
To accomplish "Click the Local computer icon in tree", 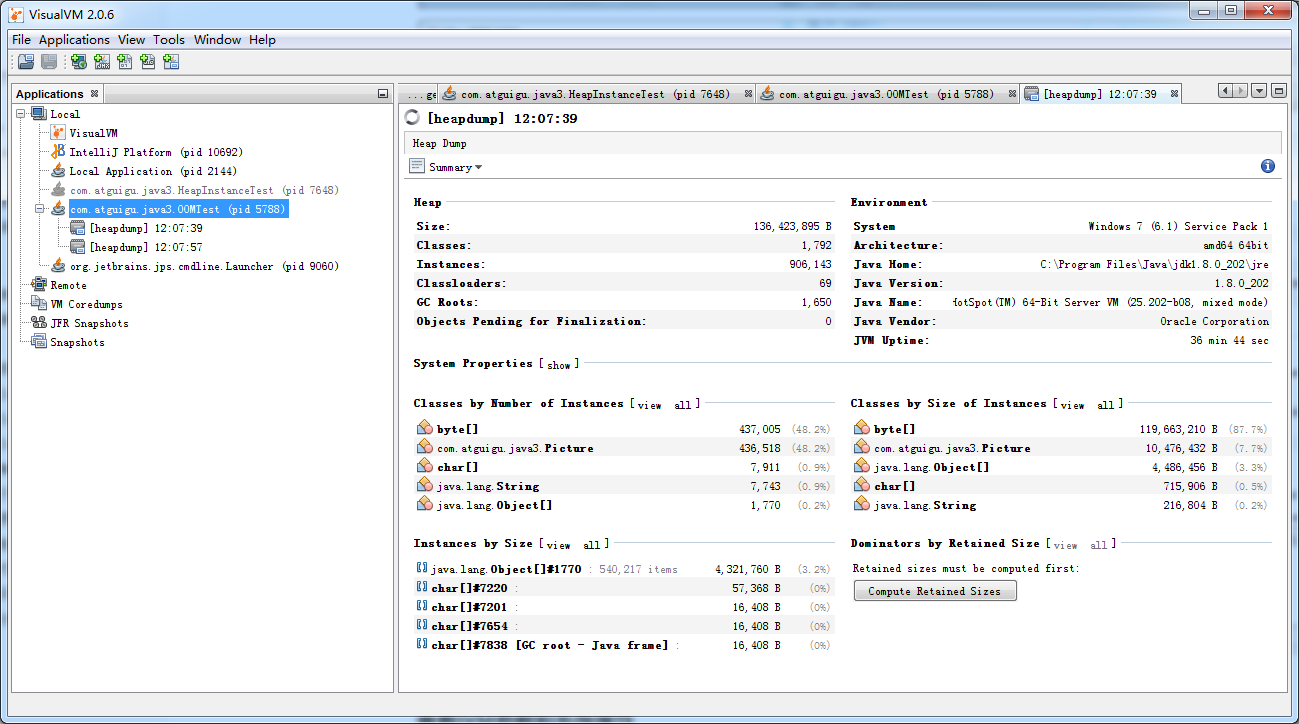I will click(39, 114).
